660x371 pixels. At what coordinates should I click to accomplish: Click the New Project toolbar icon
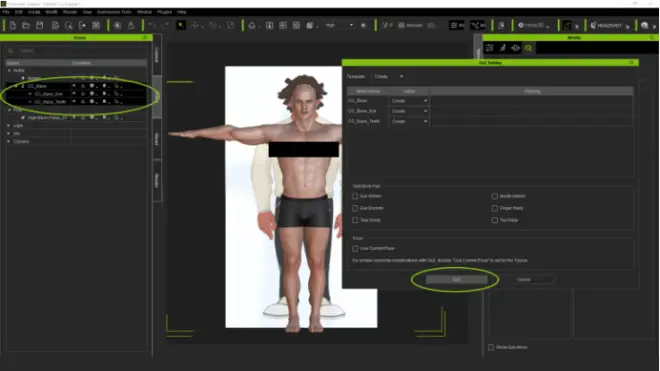tap(13, 26)
